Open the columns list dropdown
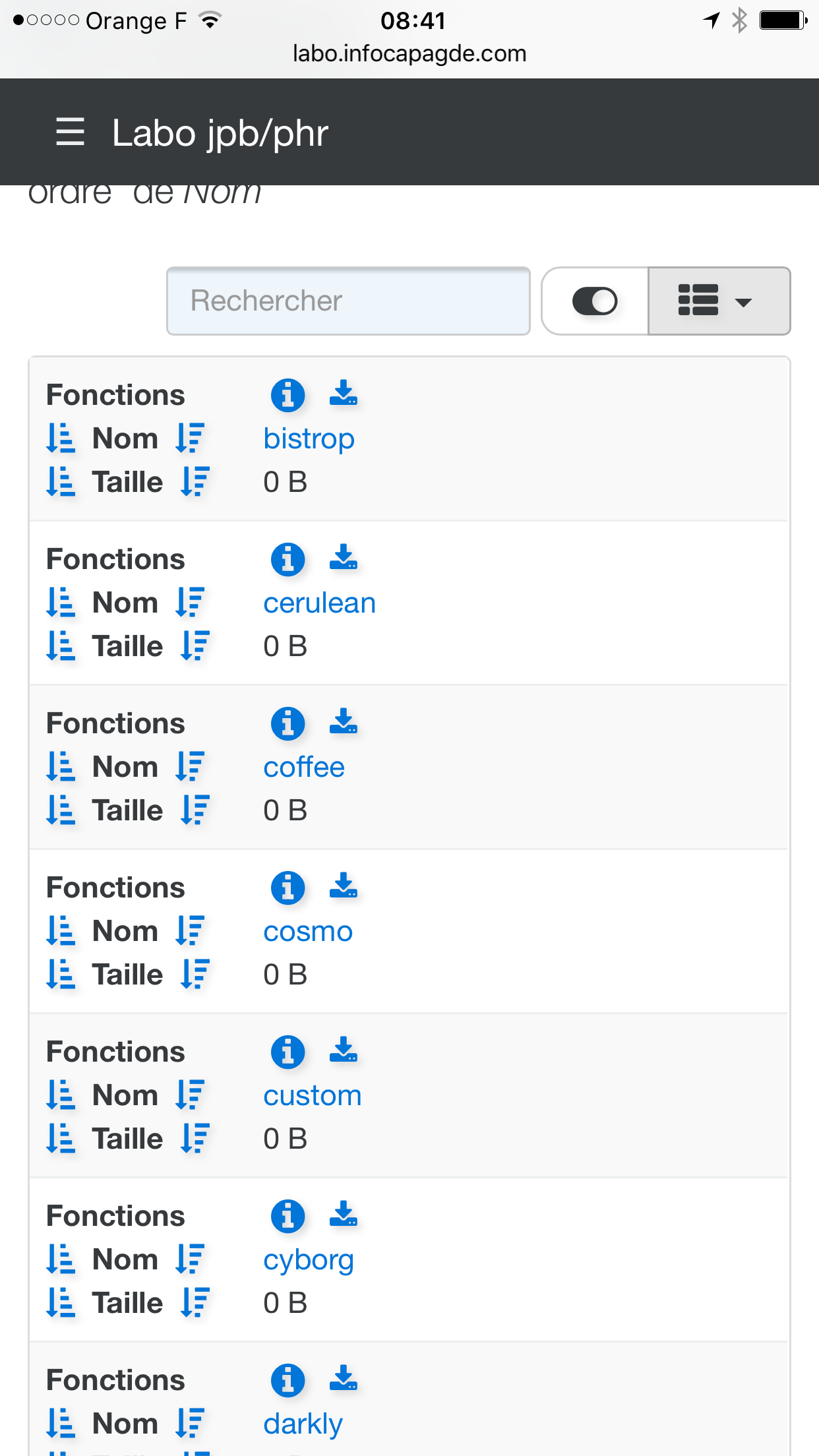Image resolution: width=819 pixels, height=1456 pixels. [x=718, y=301]
